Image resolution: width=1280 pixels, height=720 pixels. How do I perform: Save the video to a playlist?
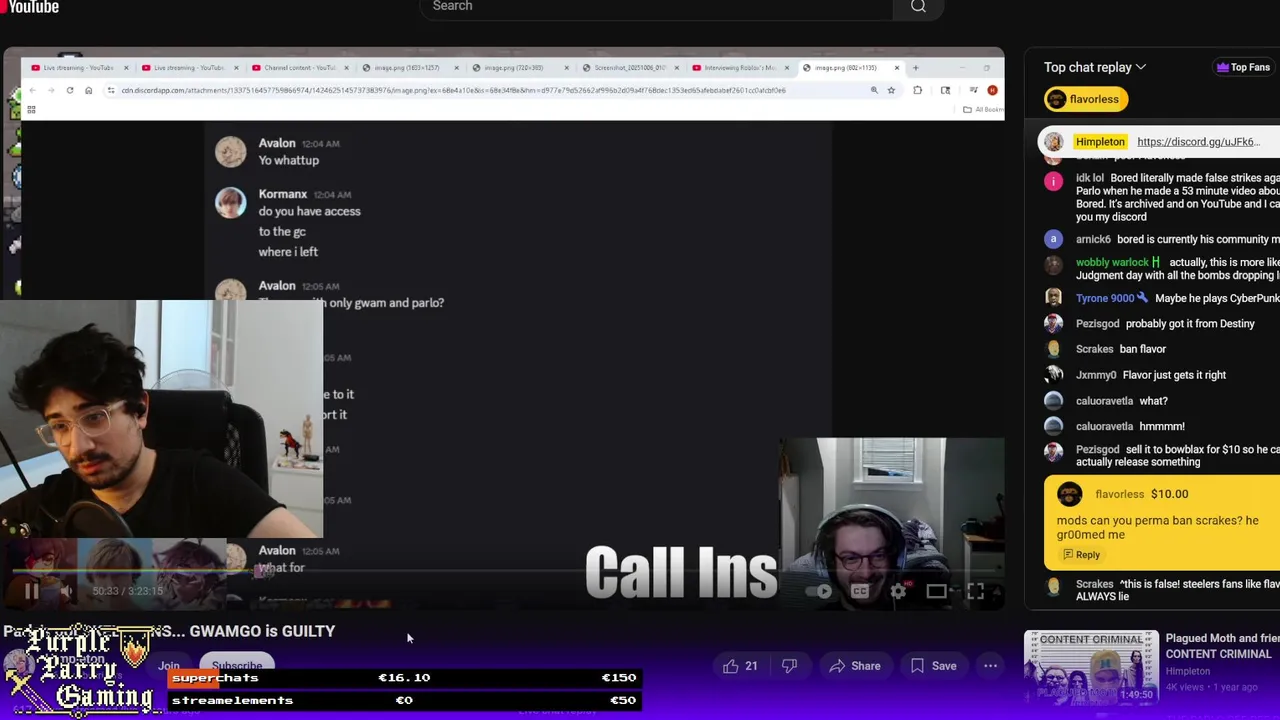point(932,666)
